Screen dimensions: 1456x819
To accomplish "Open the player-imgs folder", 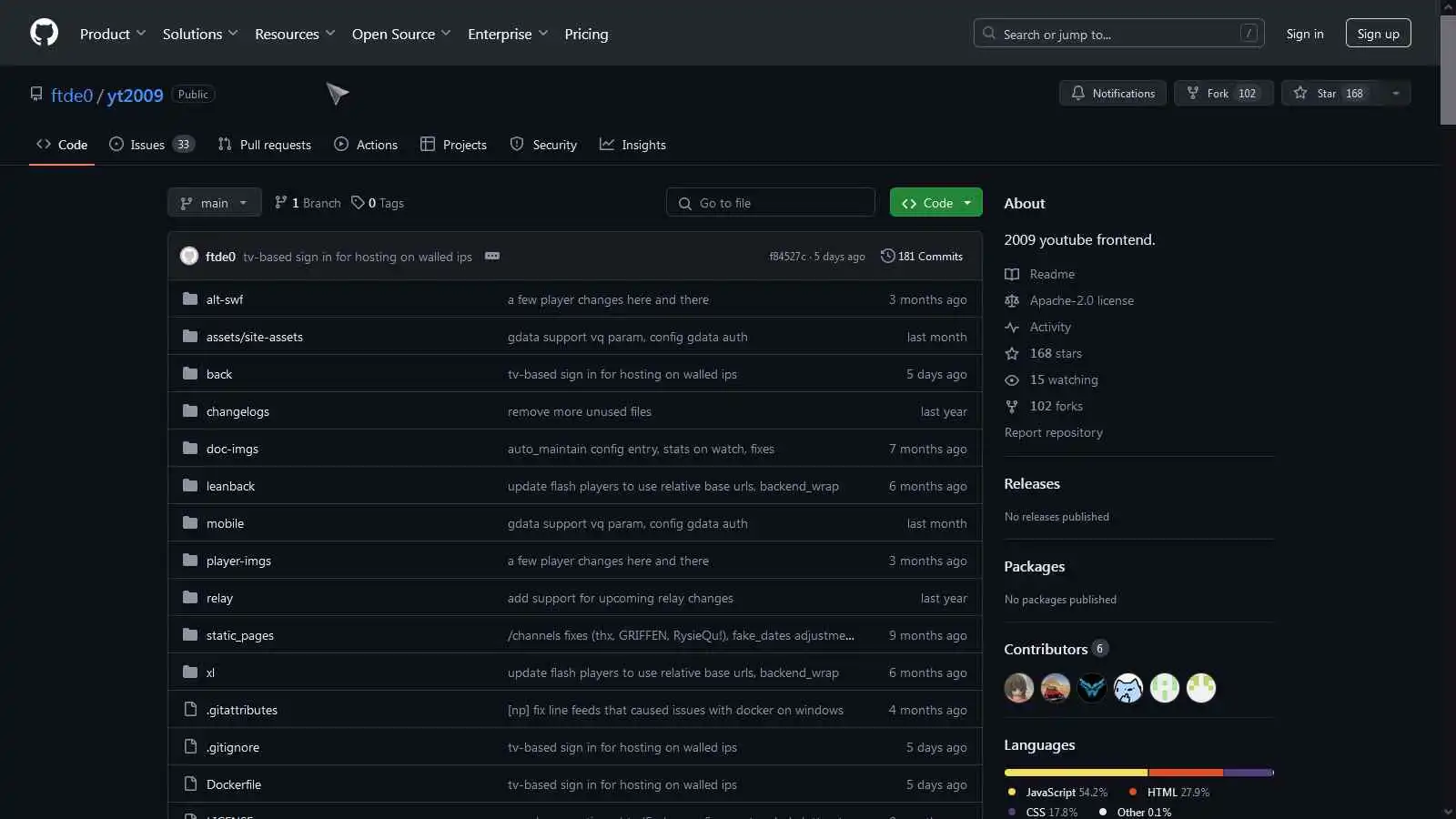I will pyautogui.click(x=238, y=561).
